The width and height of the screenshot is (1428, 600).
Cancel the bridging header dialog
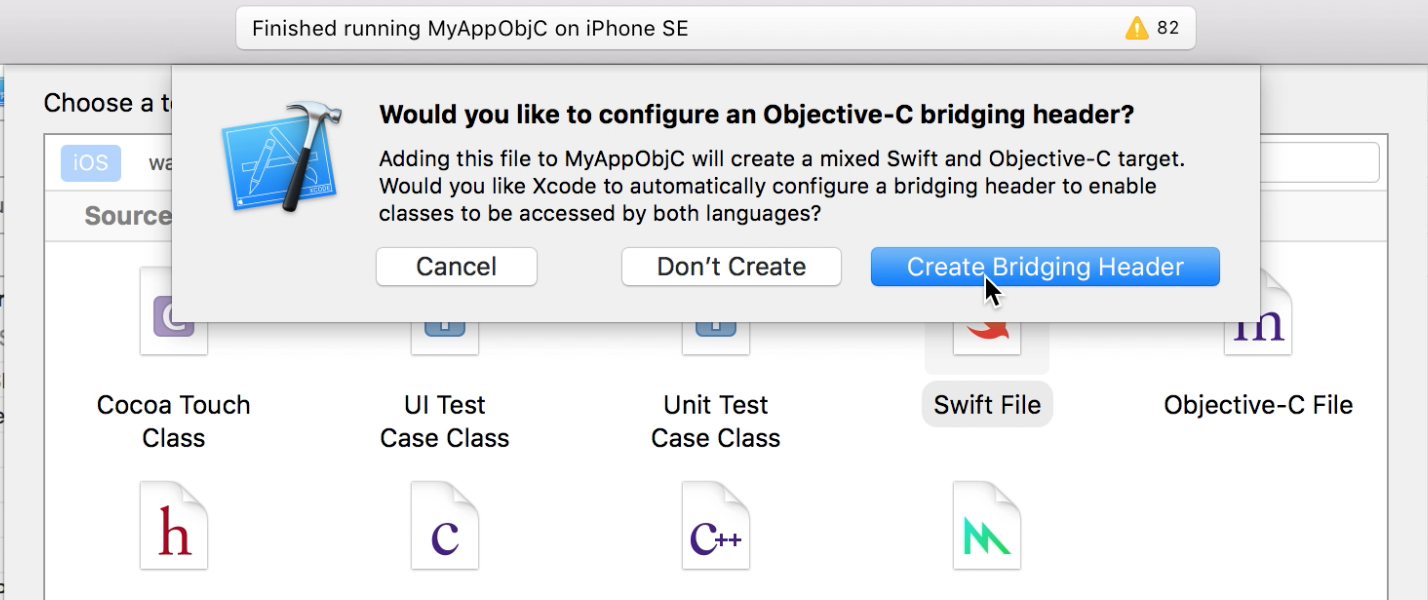tap(456, 266)
